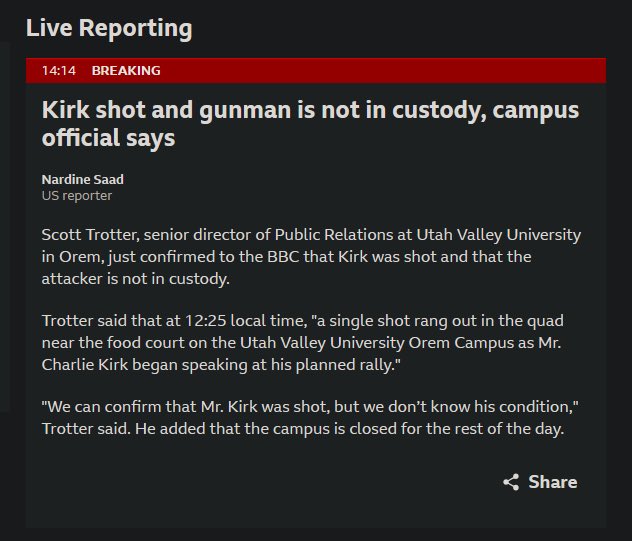
Task: Click the text 'attacker is not in custody'
Action: click(135, 279)
